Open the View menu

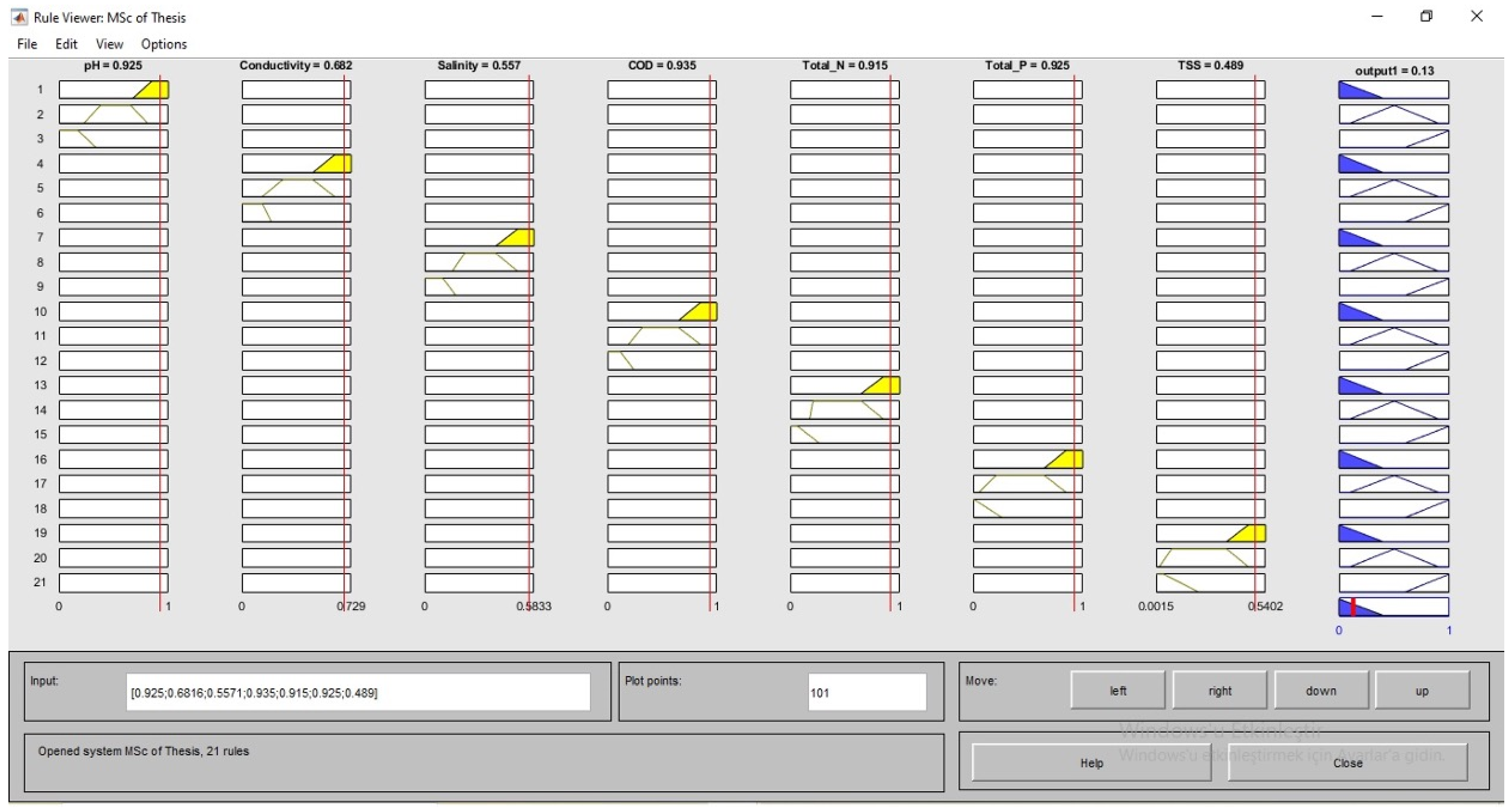coord(109,44)
